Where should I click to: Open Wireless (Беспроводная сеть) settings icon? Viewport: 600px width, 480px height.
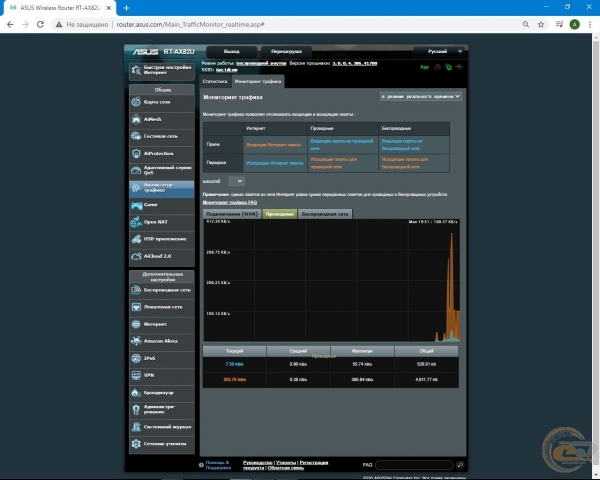coord(136,290)
